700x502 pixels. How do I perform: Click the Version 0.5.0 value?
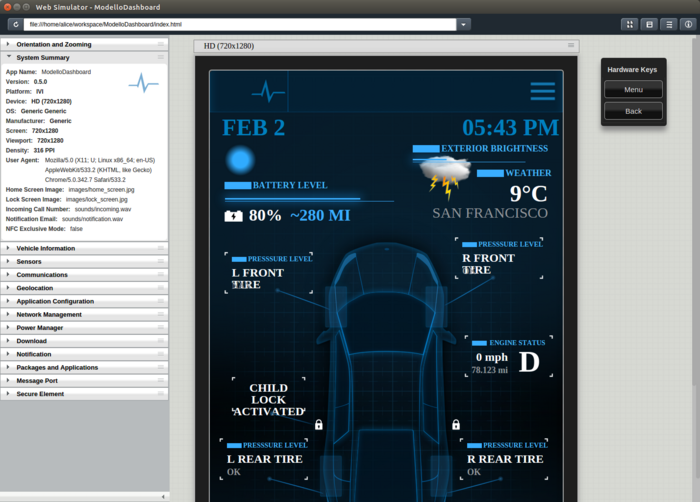[40, 82]
